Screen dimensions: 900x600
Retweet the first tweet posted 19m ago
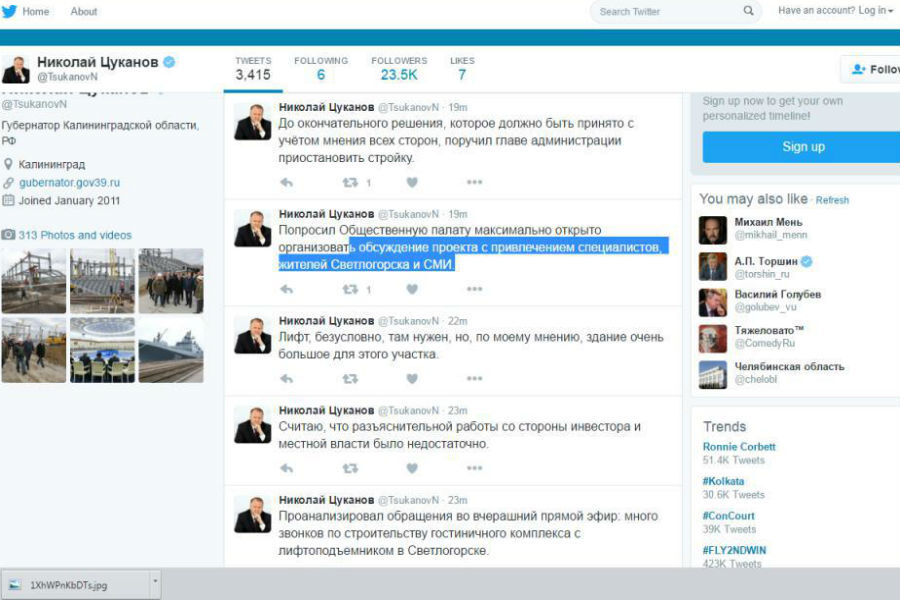[350, 183]
